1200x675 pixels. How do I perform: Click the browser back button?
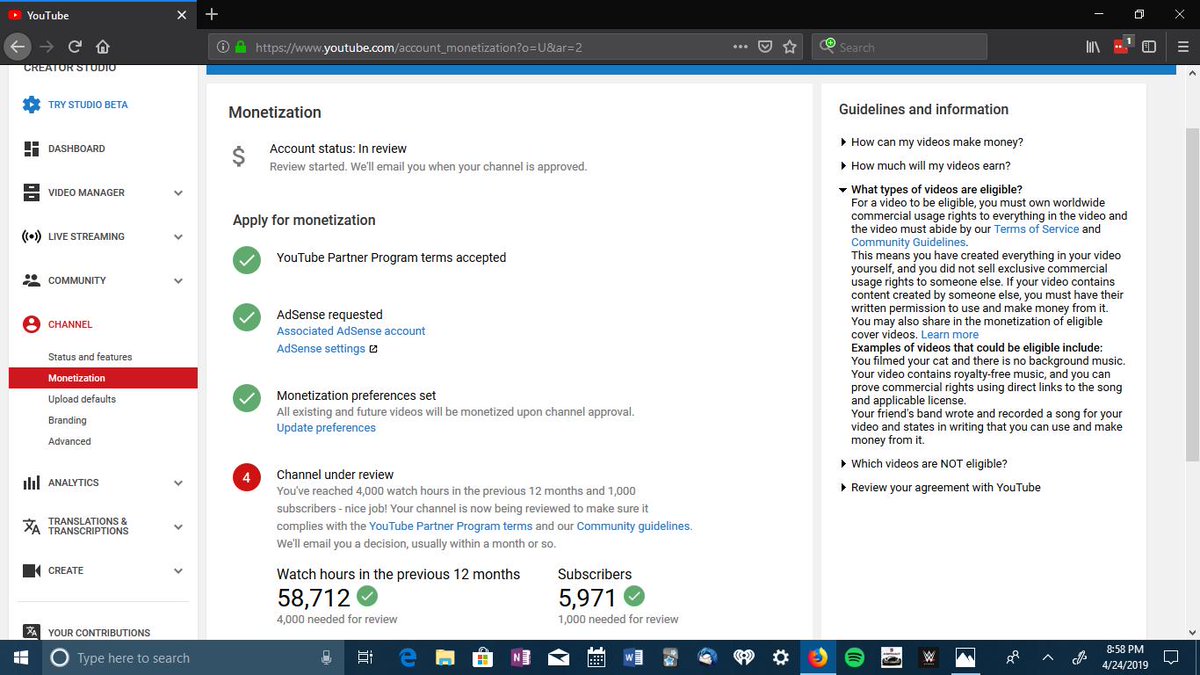pos(17,46)
